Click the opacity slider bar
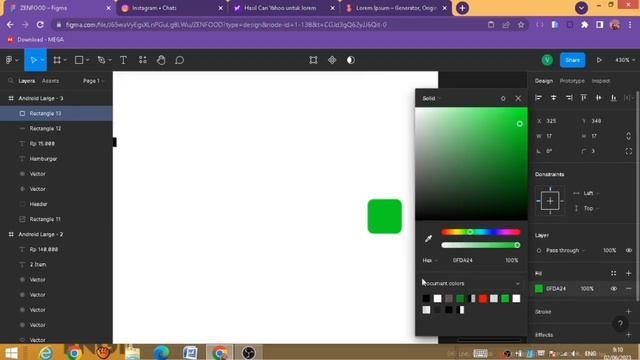The height and width of the screenshot is (360, 640). click(x=480, y=245)
